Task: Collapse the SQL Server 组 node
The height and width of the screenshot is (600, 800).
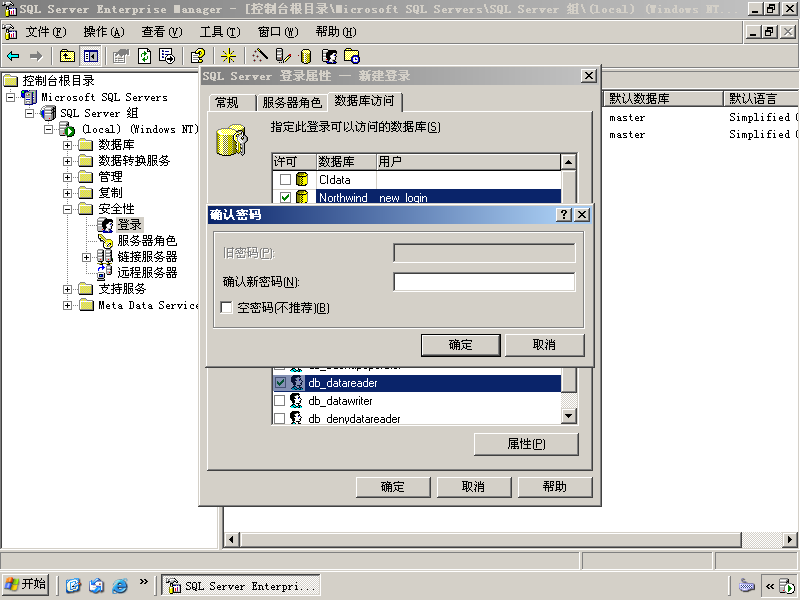Action: tap(30, 113)
